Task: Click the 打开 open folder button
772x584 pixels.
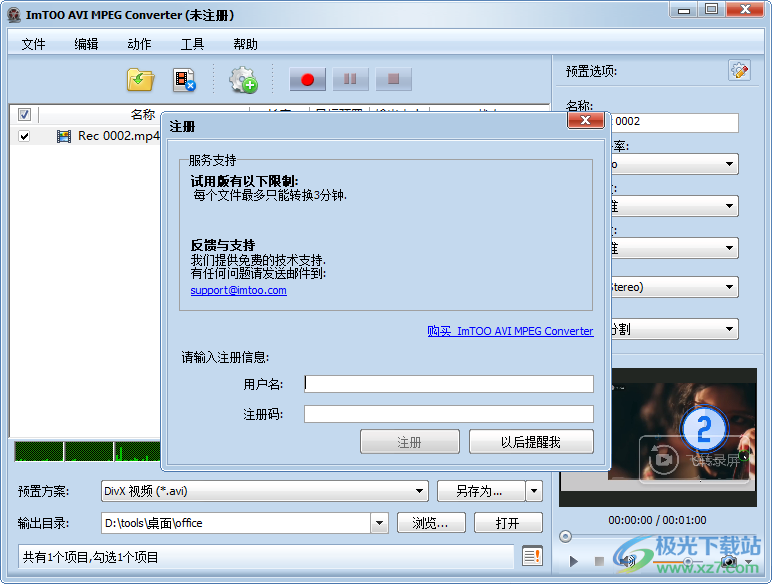Action: 508,523
